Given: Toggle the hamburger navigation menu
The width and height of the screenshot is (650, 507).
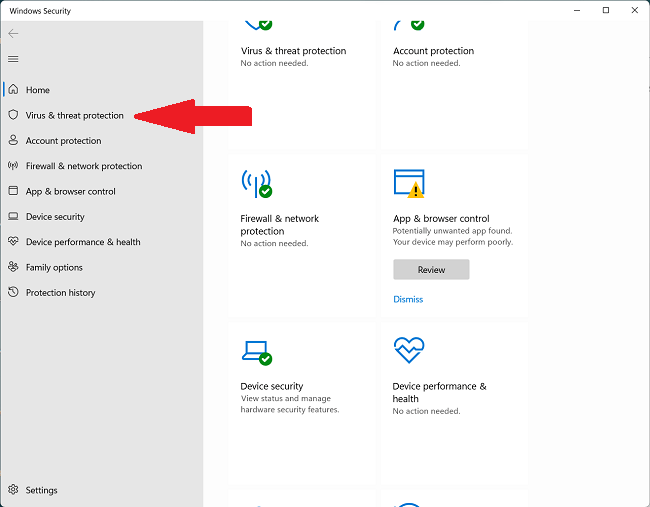Looking at the screenshot, I should pyautogui.click(x=13, y=59).
